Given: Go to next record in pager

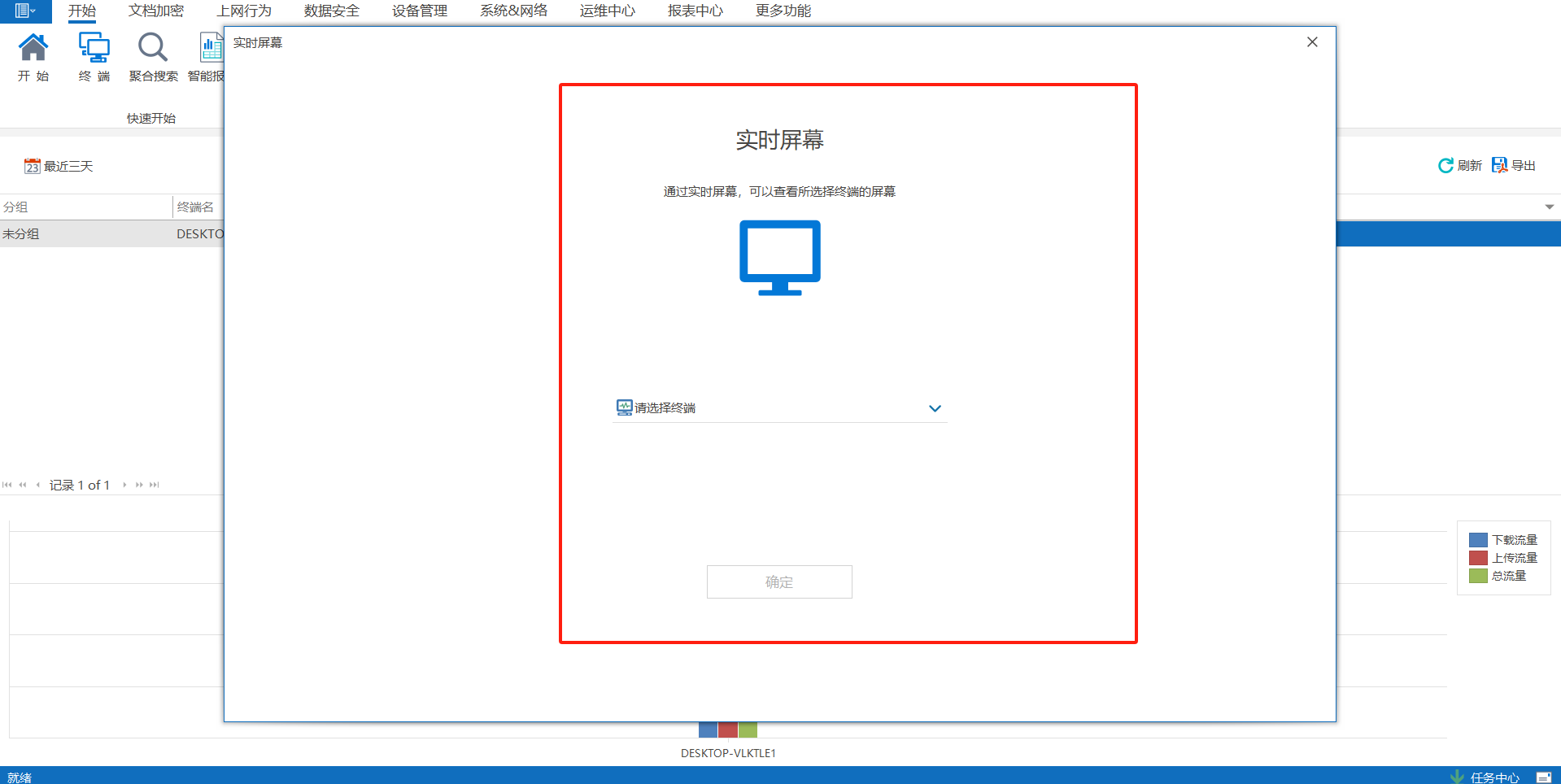Looking at the screenshot, I should pyautogui.click(x=124, y=485).
